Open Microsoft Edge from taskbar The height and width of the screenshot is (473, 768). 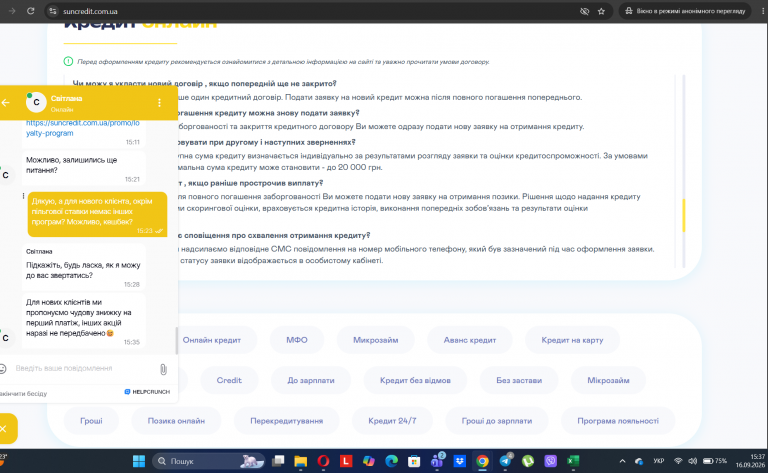[391, 461]
